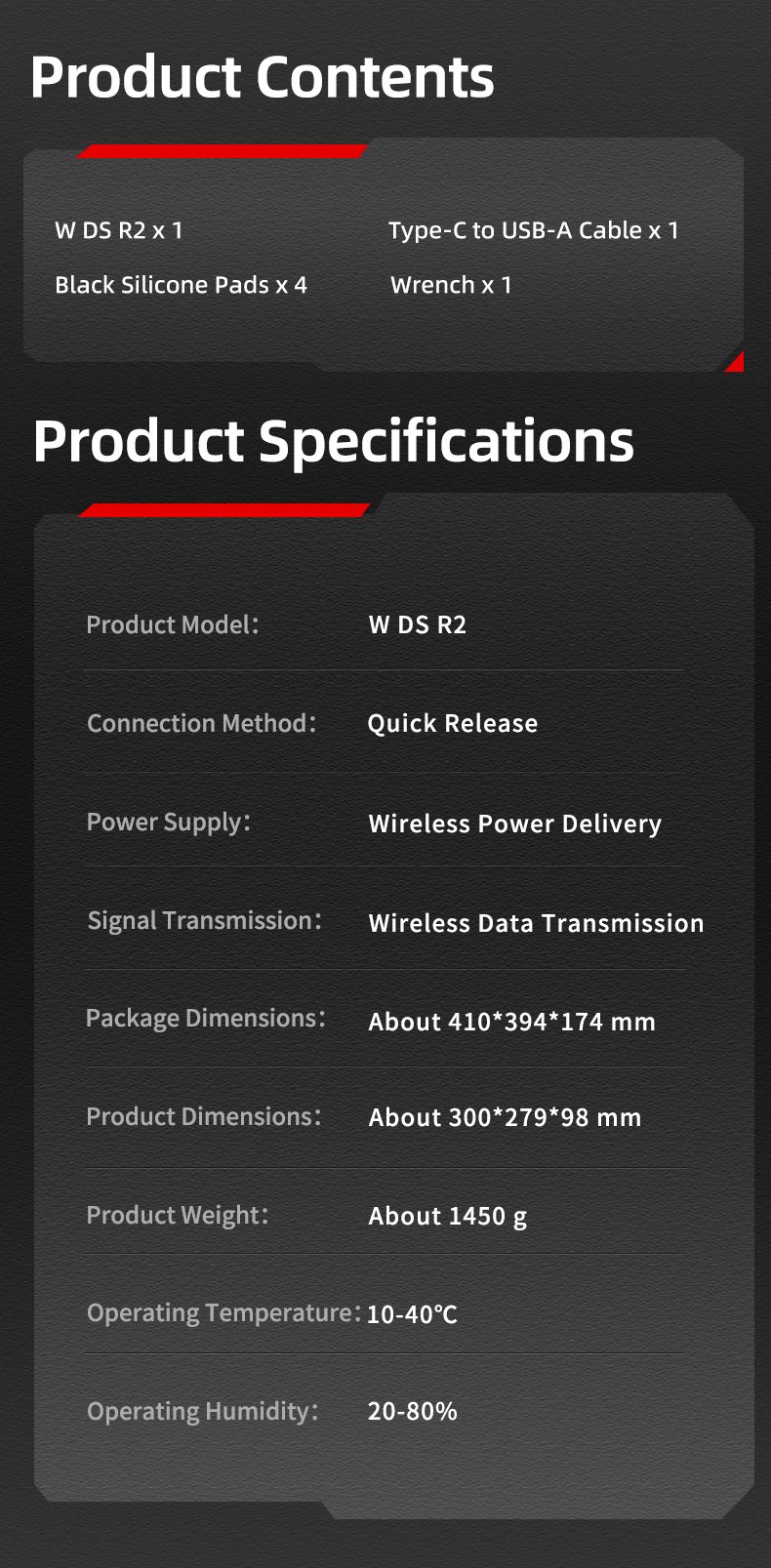Click the red bar above specifications panel
The width and height of the screenshot is (771, 1568).
point(224,509)
